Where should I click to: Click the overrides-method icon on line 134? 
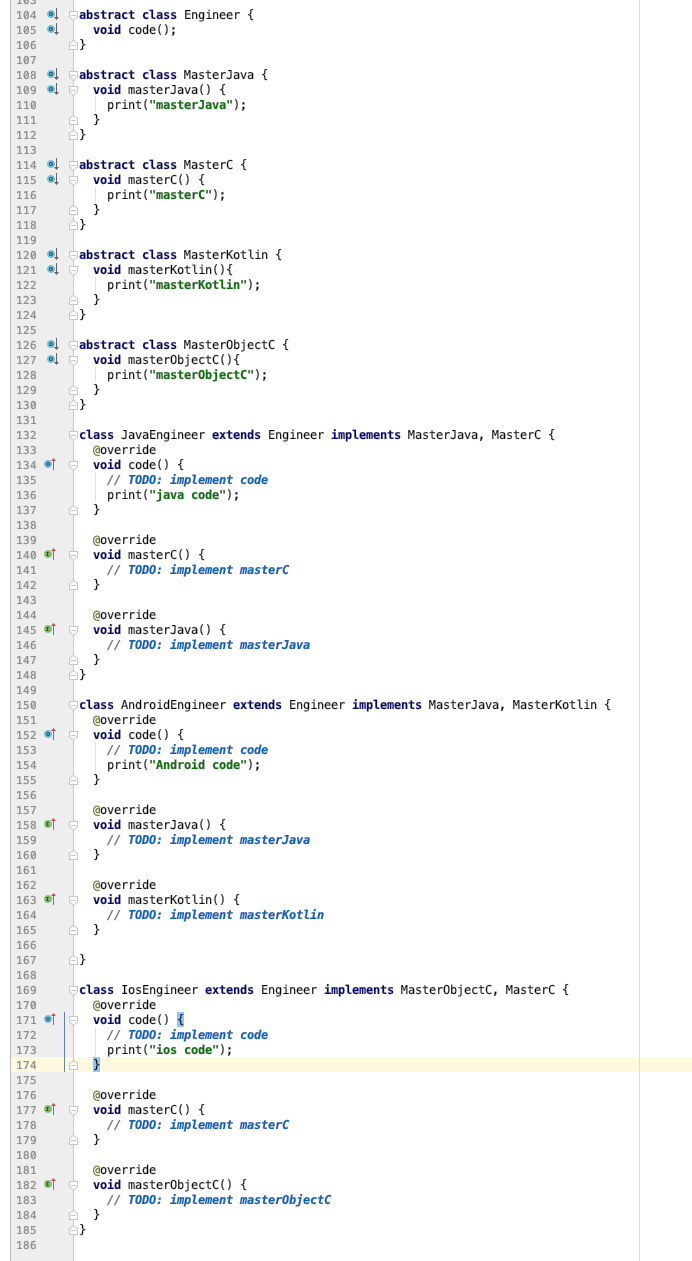(49, 465)
